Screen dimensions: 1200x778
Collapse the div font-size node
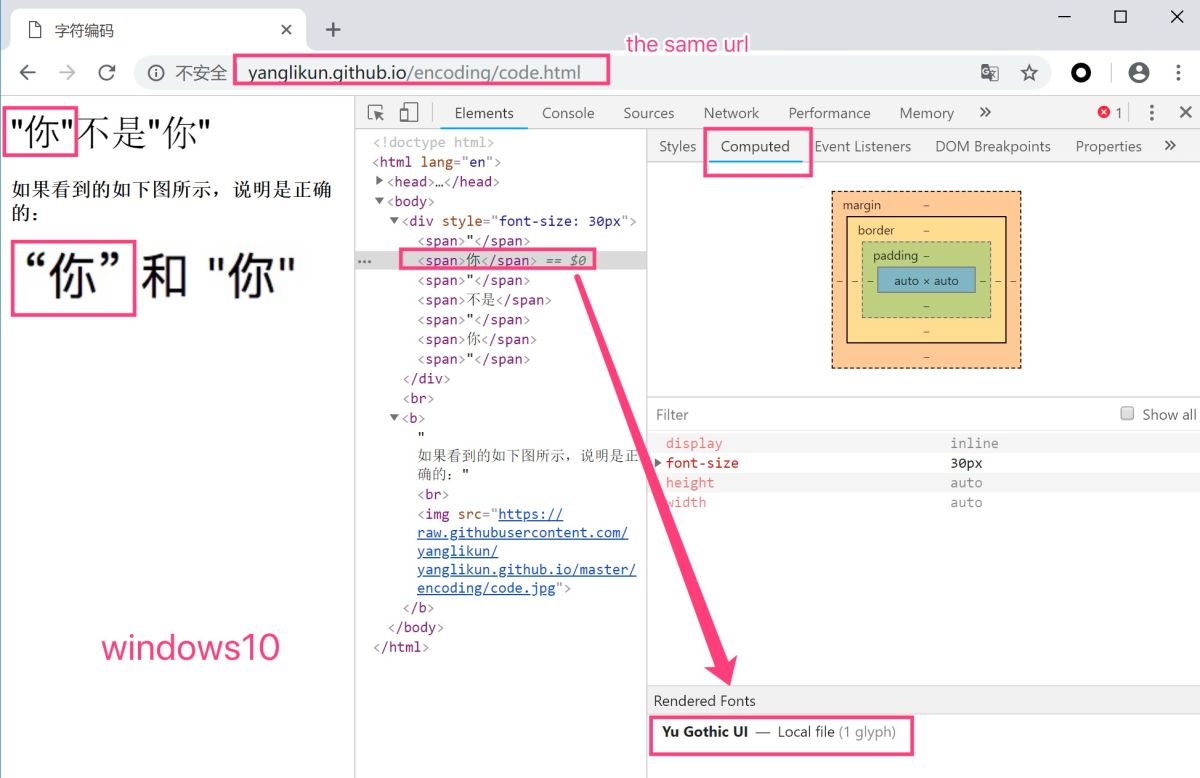(x=395, y=221)
